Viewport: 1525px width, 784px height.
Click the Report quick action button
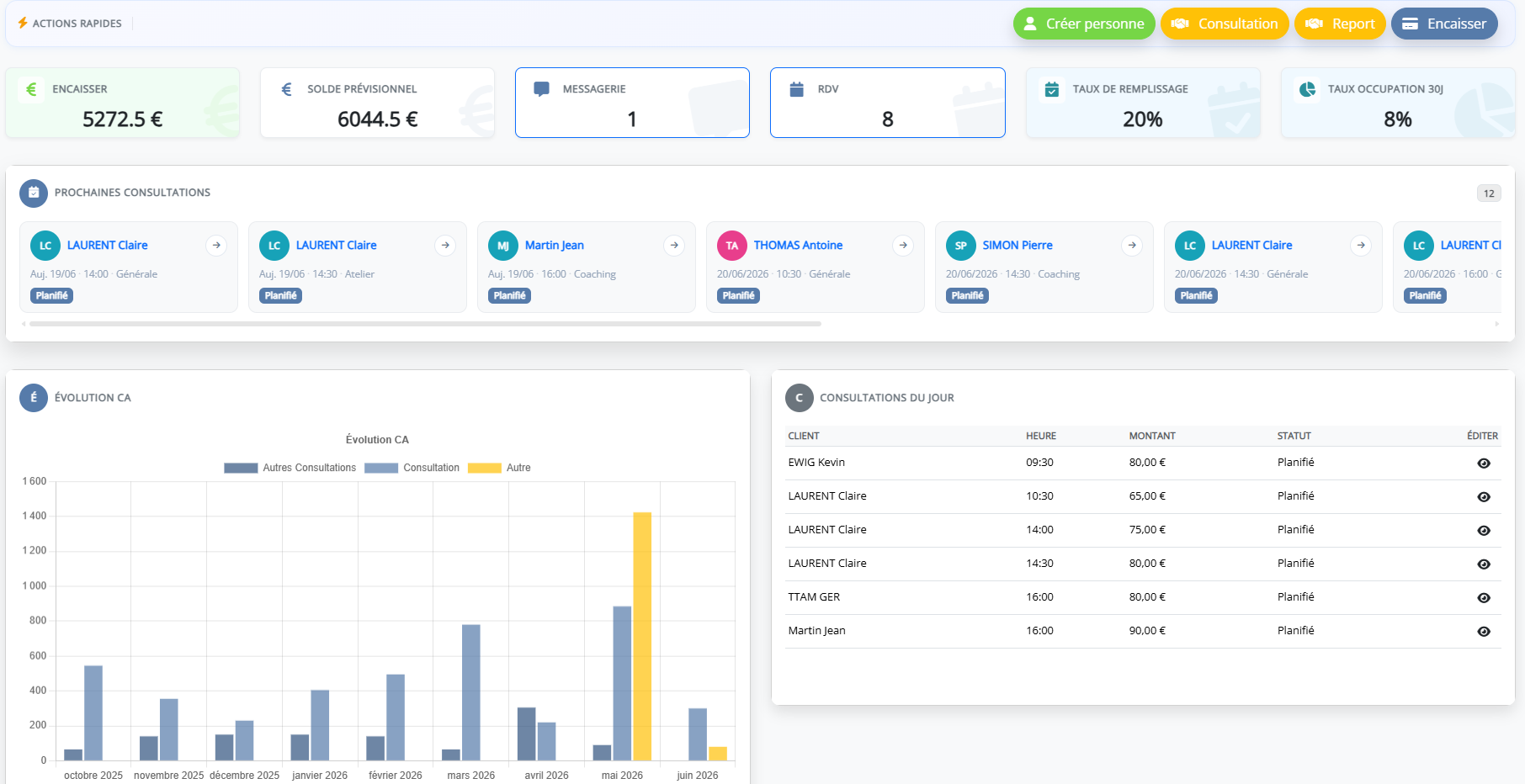tap(1340, 24)
